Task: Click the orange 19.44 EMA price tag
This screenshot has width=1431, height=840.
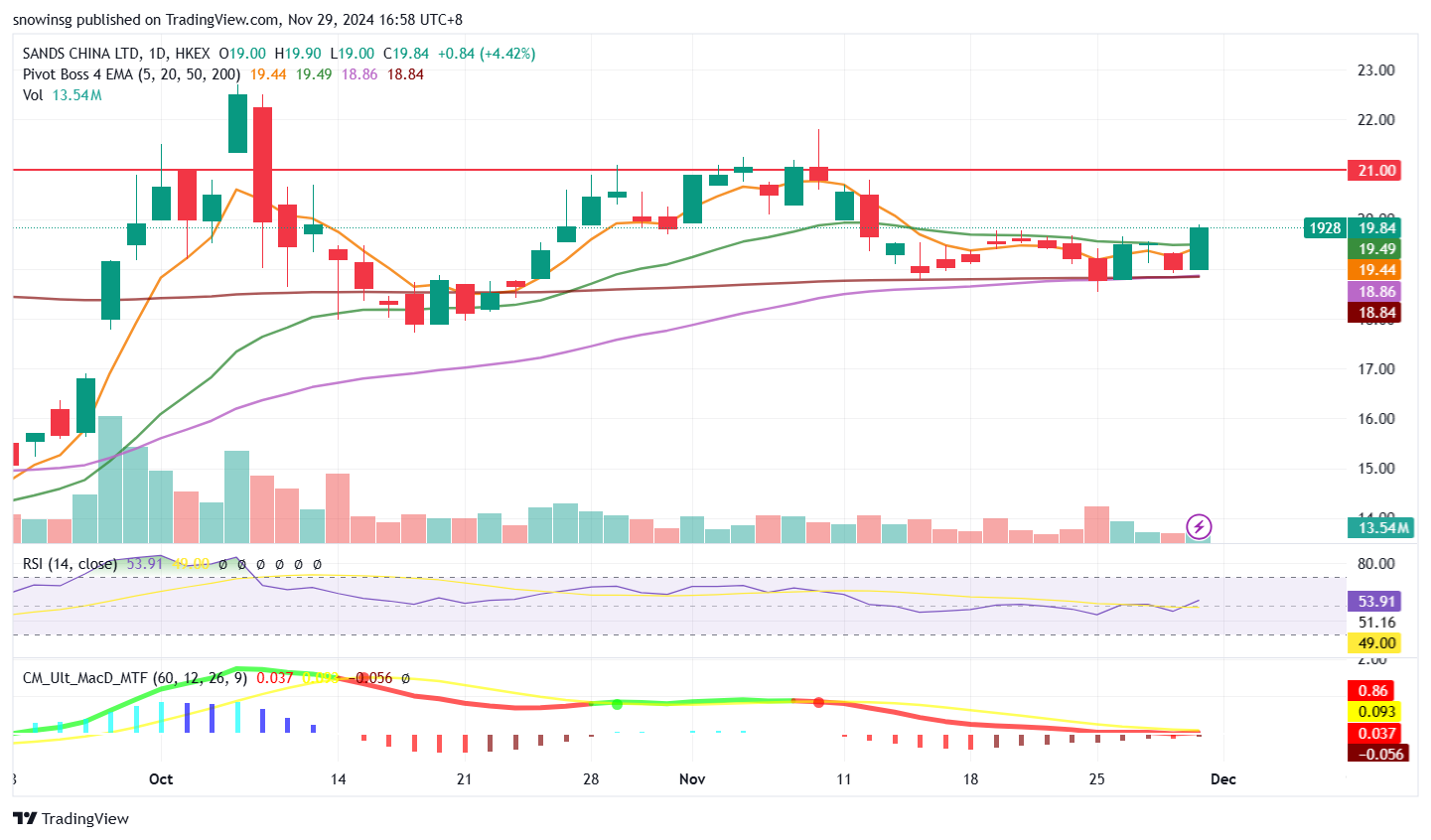Action: pos(1376,270)
